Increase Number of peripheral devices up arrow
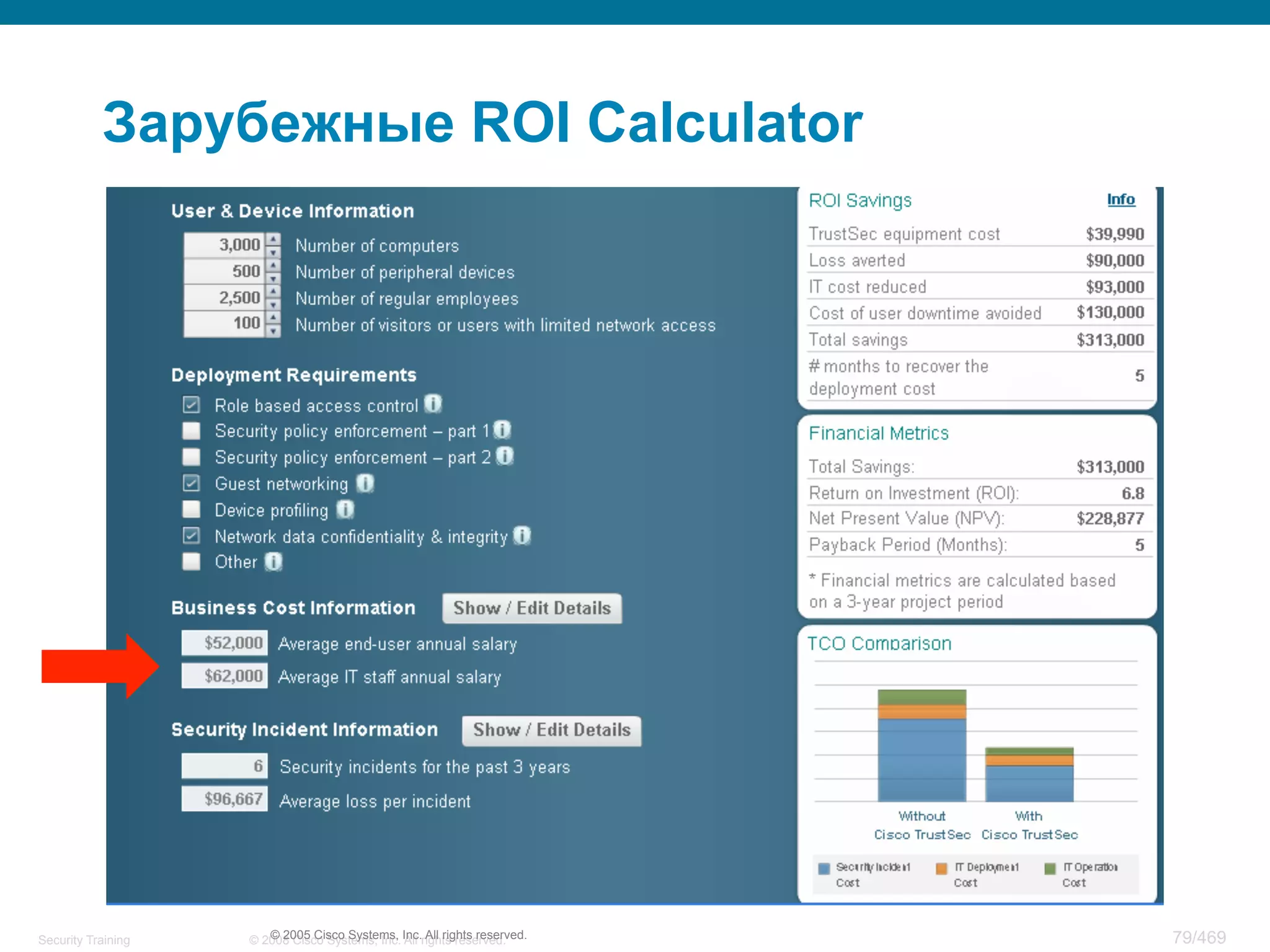 pyautogui.click(x=273, y=265)
